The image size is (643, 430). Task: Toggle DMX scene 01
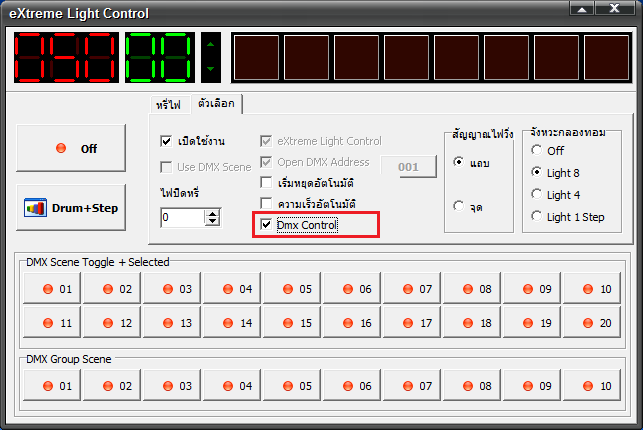point(52,289)
